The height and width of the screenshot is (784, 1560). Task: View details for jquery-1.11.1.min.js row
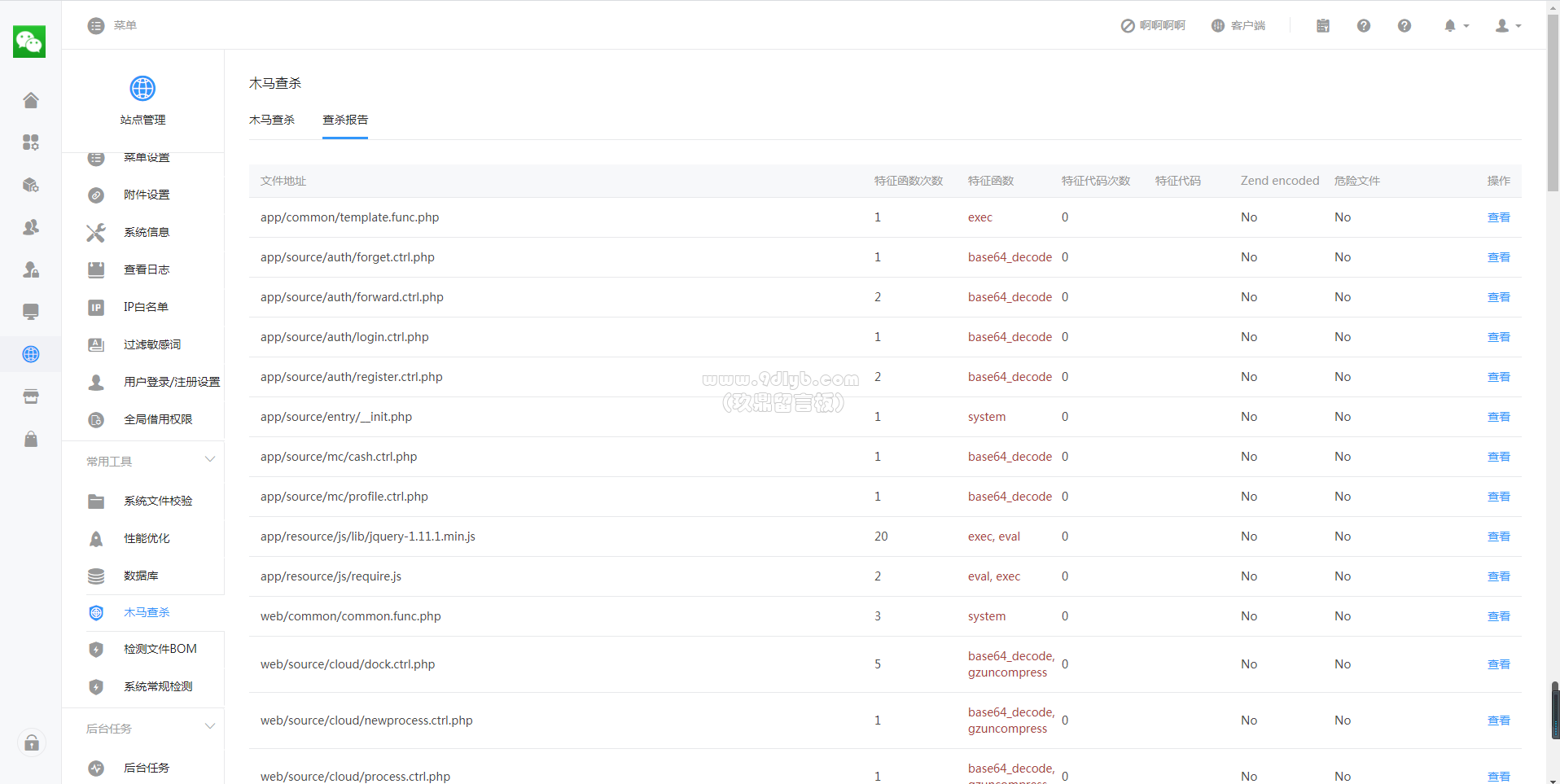1498,537
